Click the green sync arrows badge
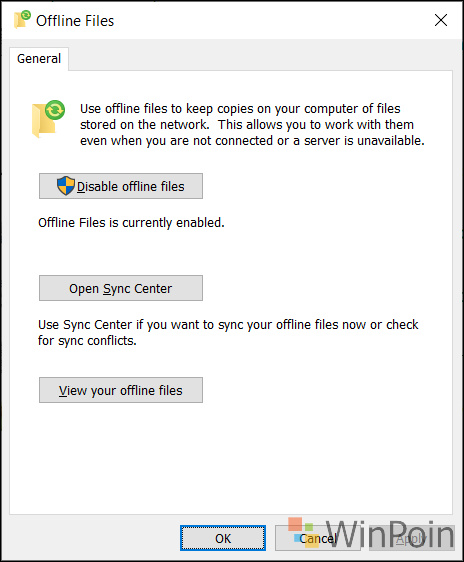 click(55, 110)
